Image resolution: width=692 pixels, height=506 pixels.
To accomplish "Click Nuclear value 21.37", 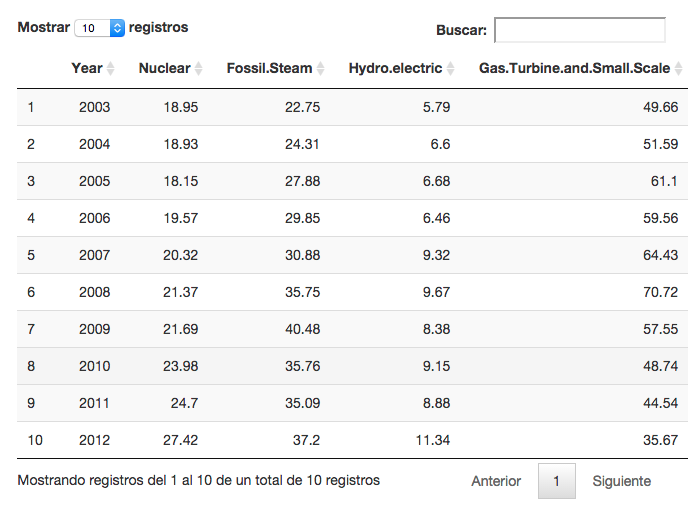I will pos(181,292).
